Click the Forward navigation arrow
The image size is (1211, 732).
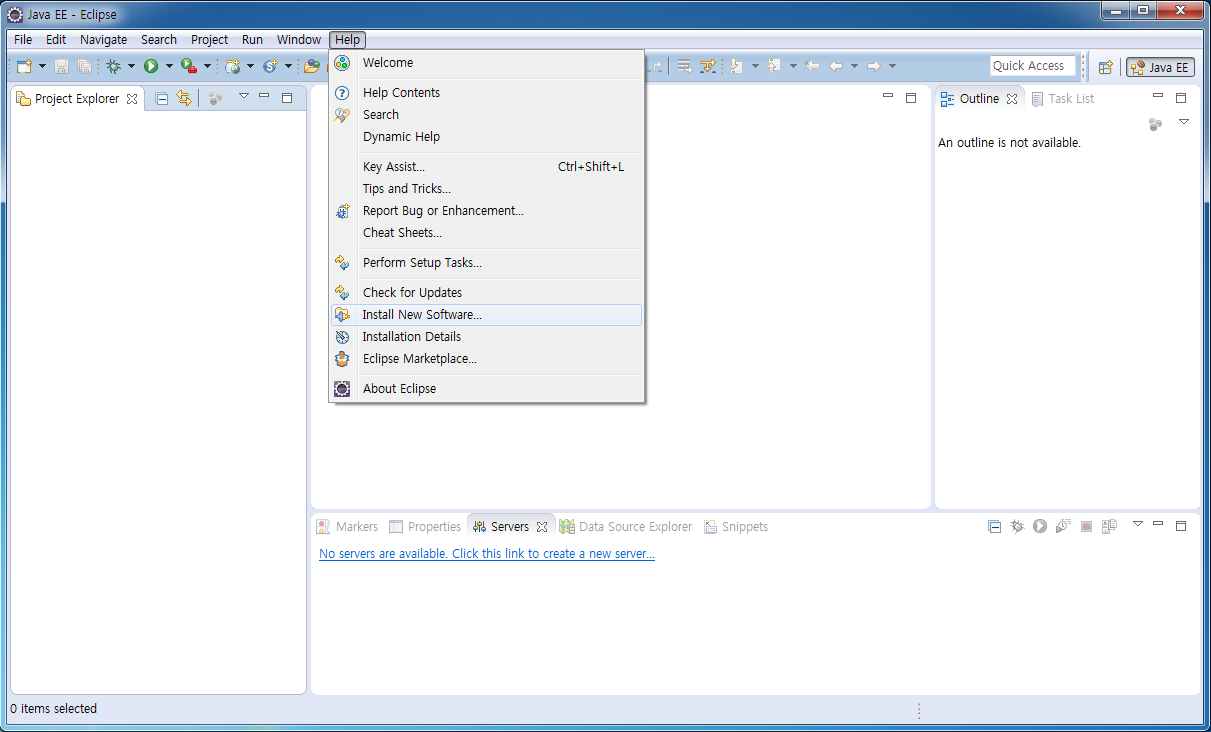click(x=874, y=66)
